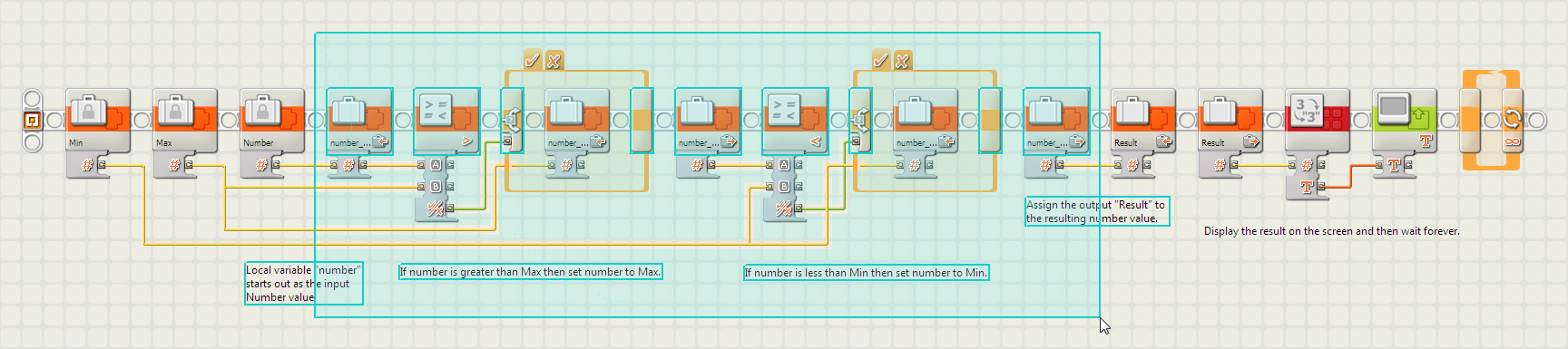Click the second Switch block end piece
This screenshot has height=349, width=1568.
coord(990,120)
